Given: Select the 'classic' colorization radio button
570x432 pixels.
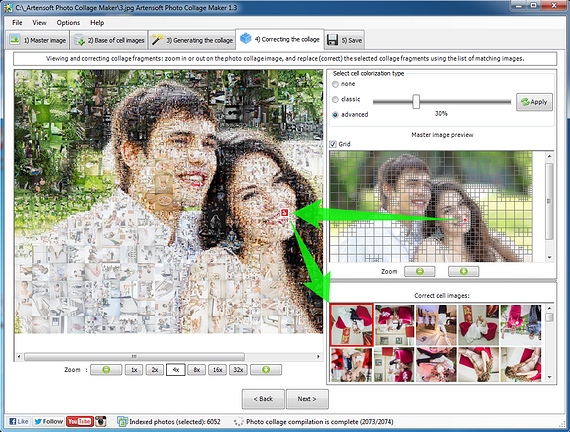Looking at the screenshot, I should tap(335, 99).
